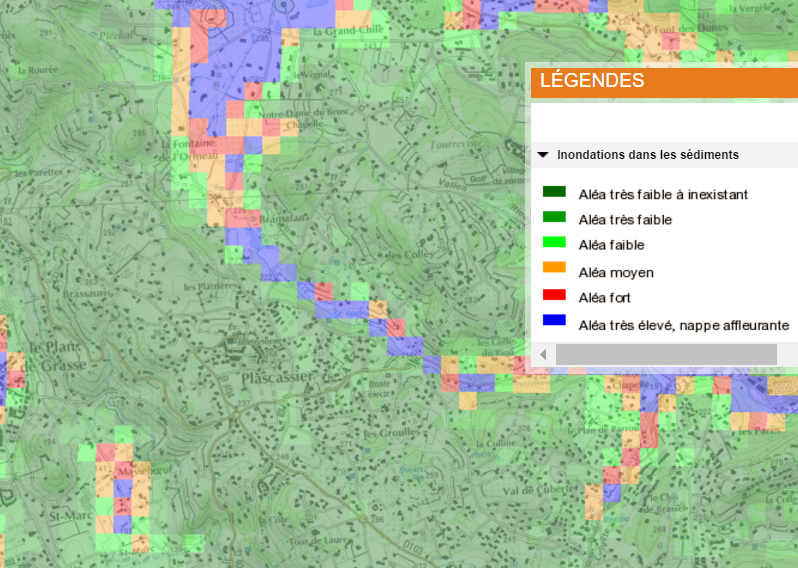The image size is (798, 568).
Task: Click the 'Aléa faible' legend label
Action: 611,245
